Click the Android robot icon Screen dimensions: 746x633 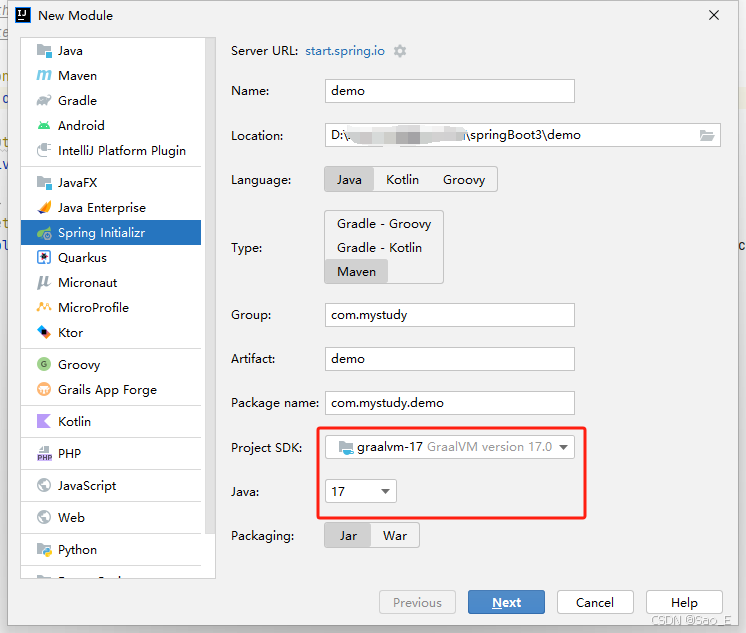(44, 126)
